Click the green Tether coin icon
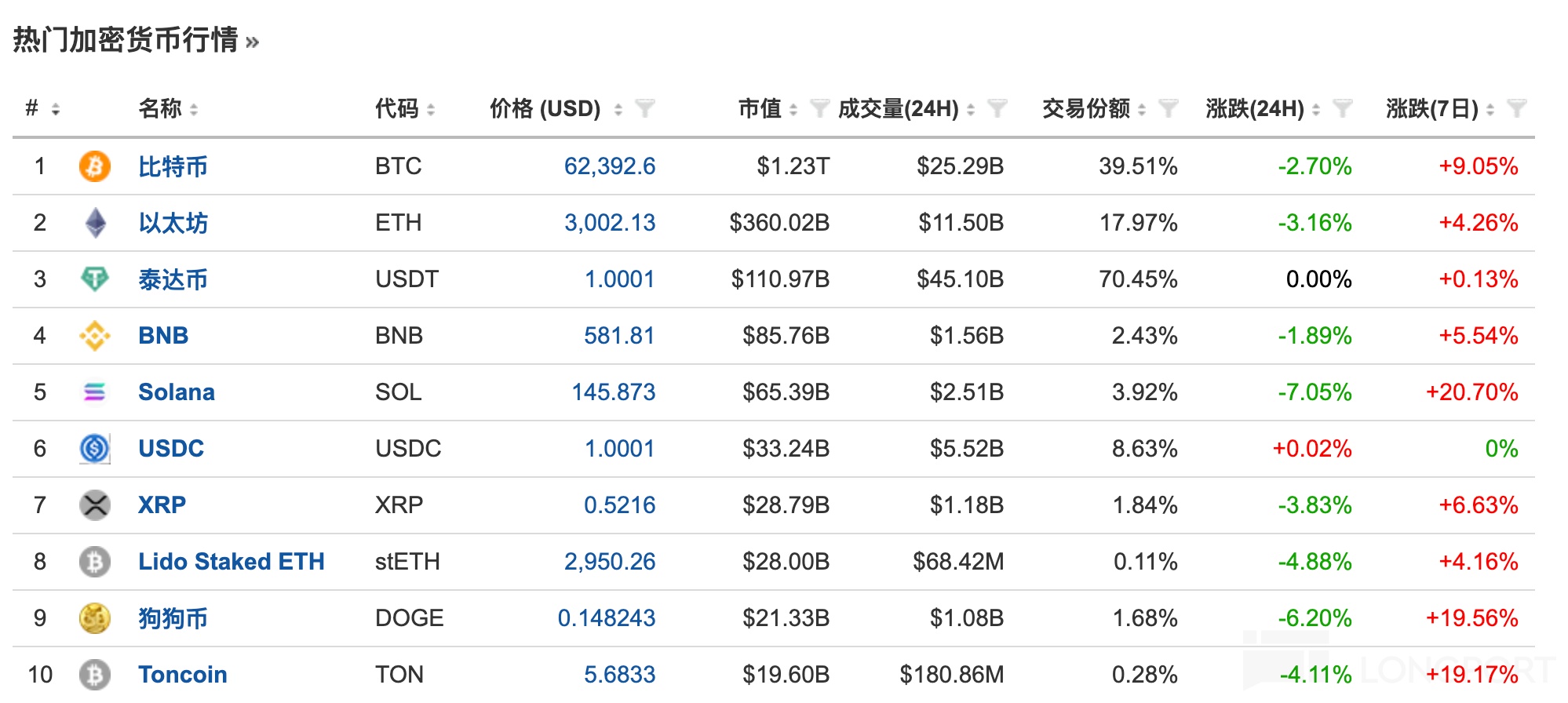Screen dimensions: 1568x703 [x=95, y=279]
